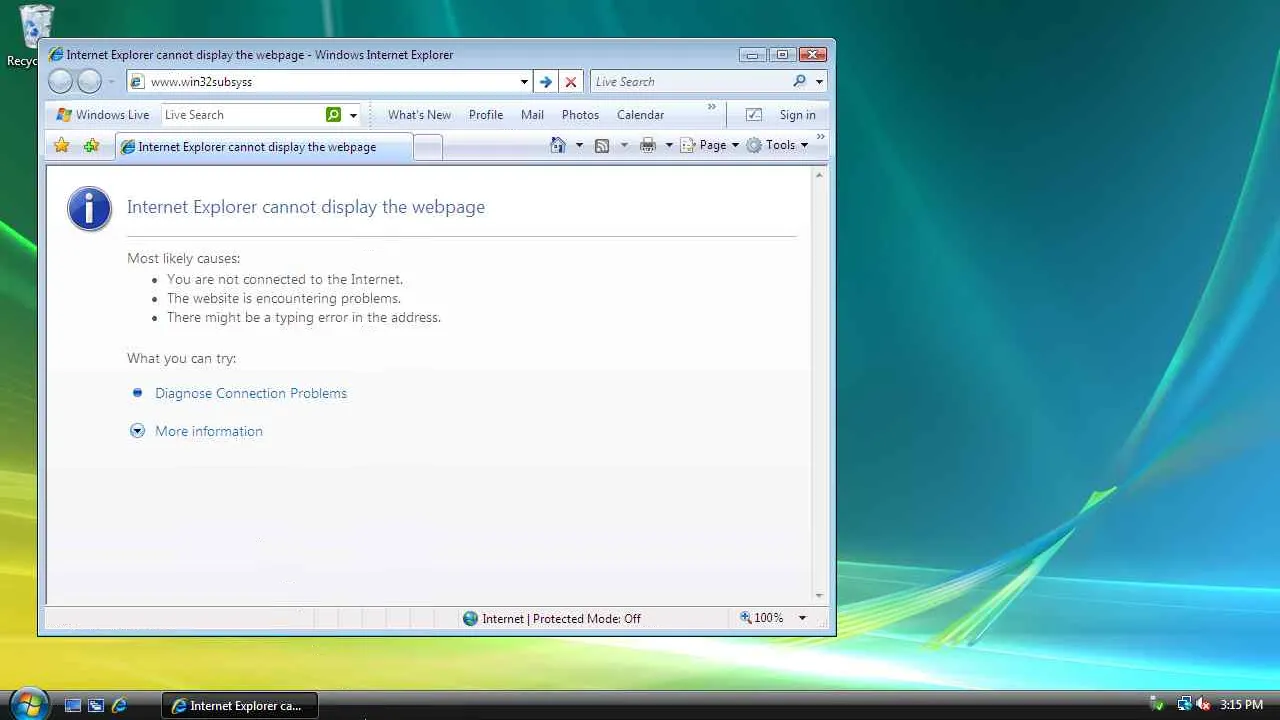This screenshot has width=1280, height=720.
Task: Open the Page menu
Action: point(710,145)
